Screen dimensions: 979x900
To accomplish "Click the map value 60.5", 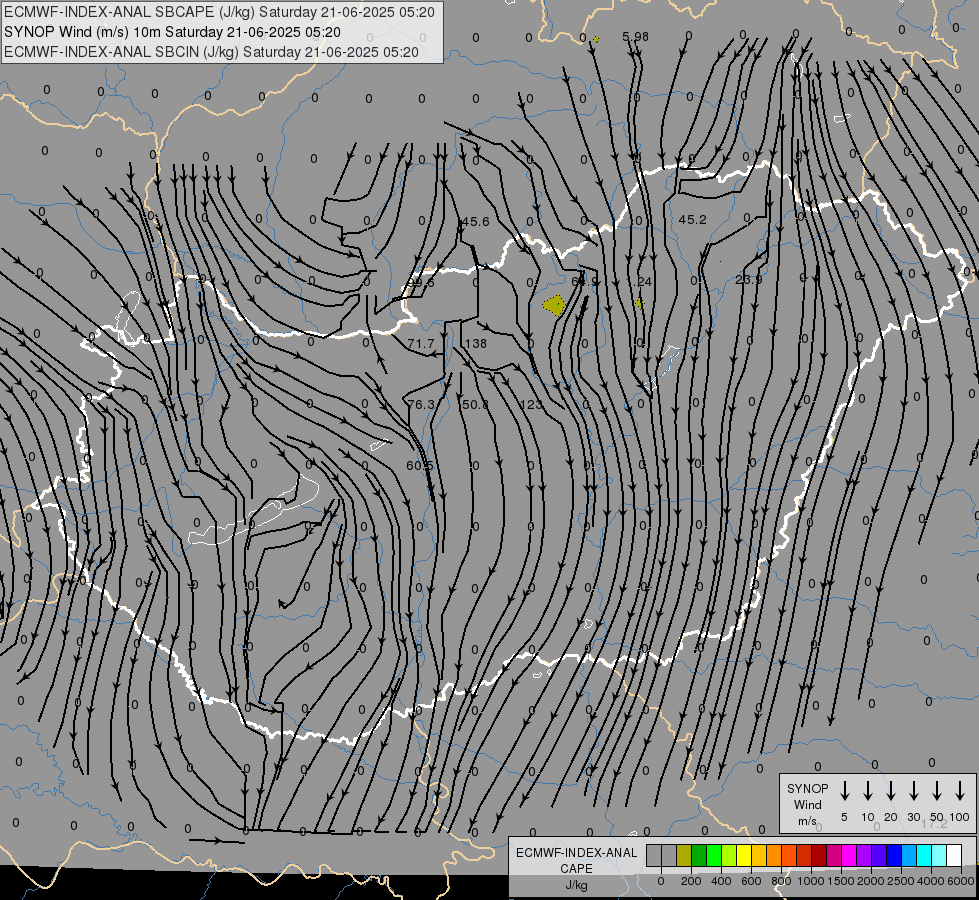I will pyautogui.click(x=420, y=466).
